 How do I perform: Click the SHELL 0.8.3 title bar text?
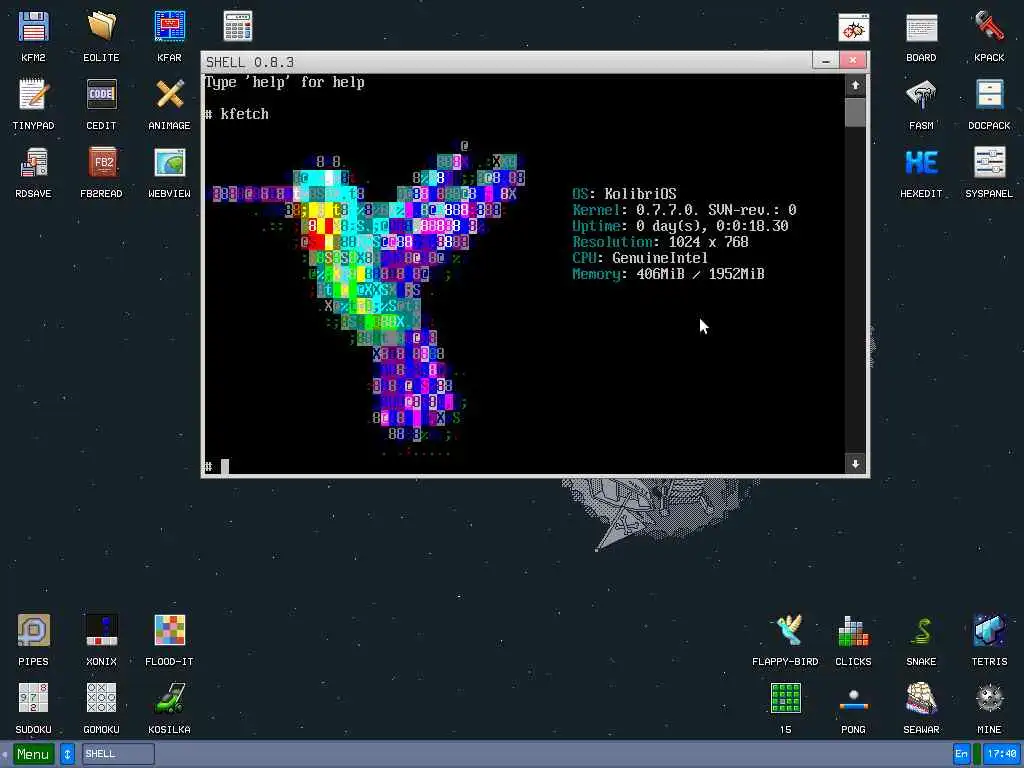point(250,62)
